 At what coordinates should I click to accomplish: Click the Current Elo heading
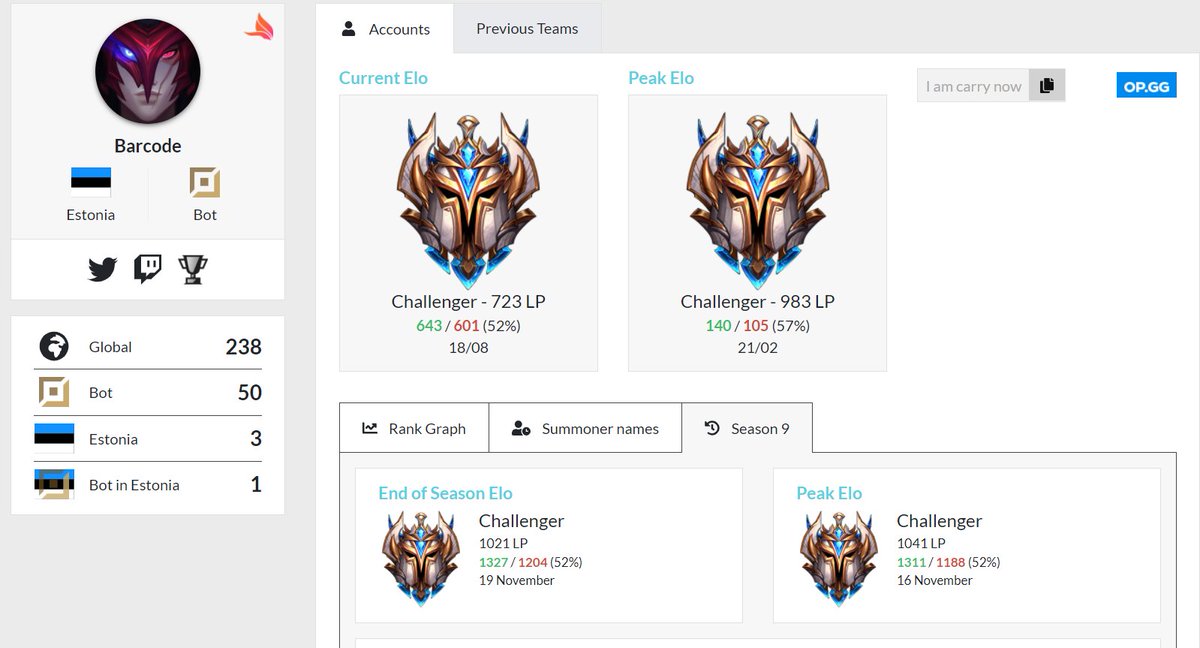point(383,78)
